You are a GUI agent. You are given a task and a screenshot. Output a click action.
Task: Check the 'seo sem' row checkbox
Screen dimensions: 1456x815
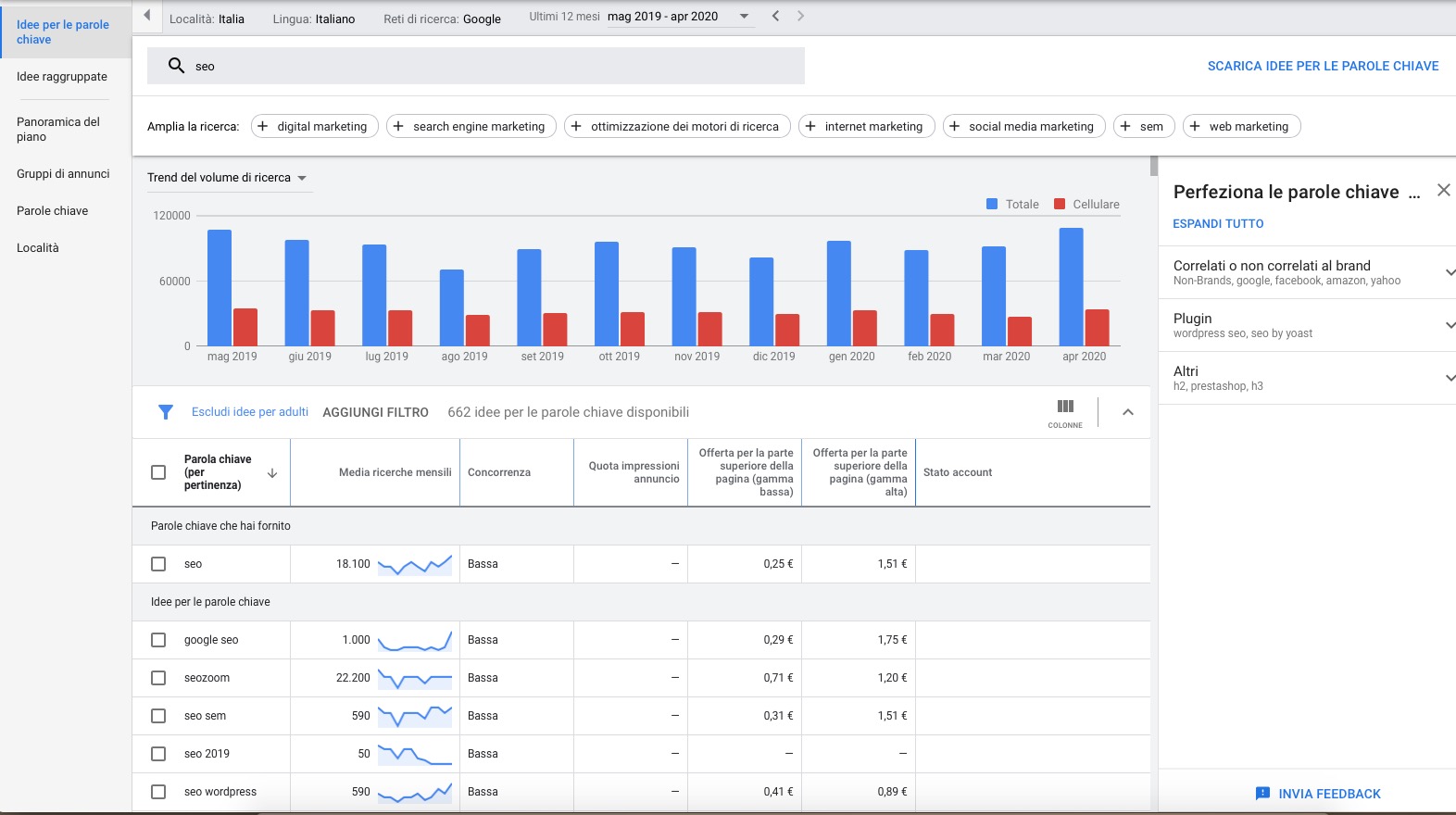point(158,716)
